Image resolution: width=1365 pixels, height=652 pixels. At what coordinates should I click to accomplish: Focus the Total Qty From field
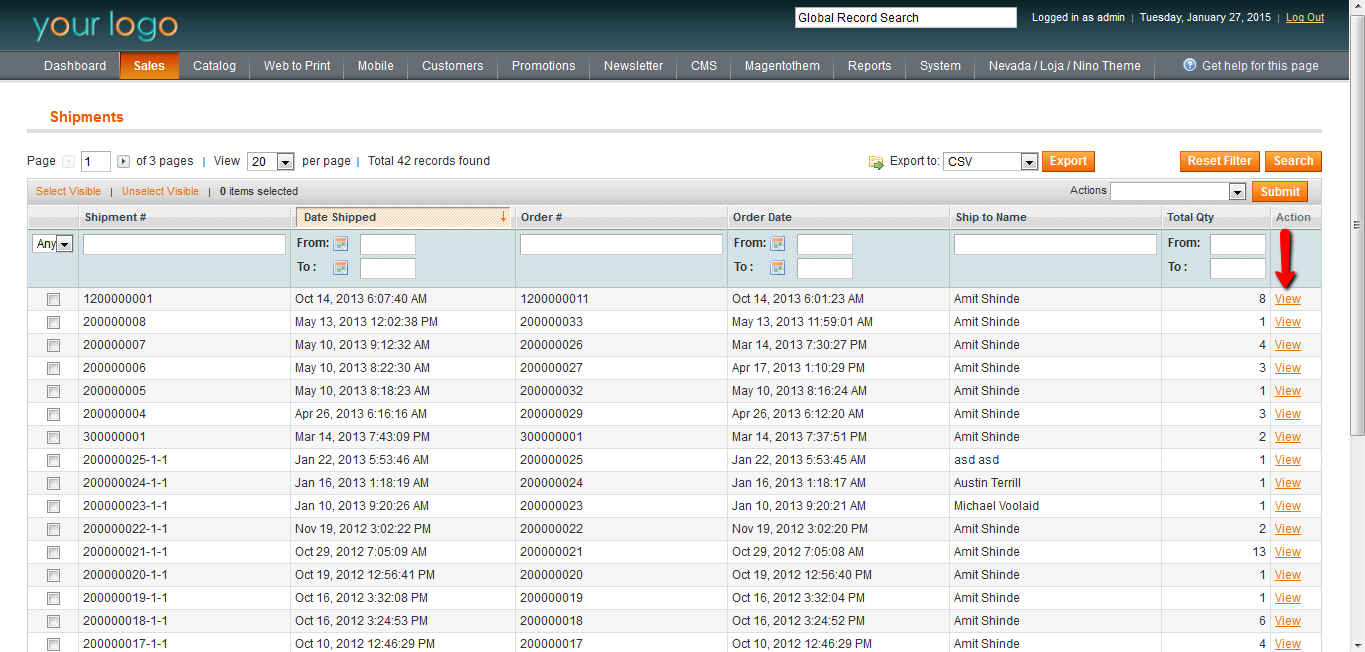[x=1238, y=244]
